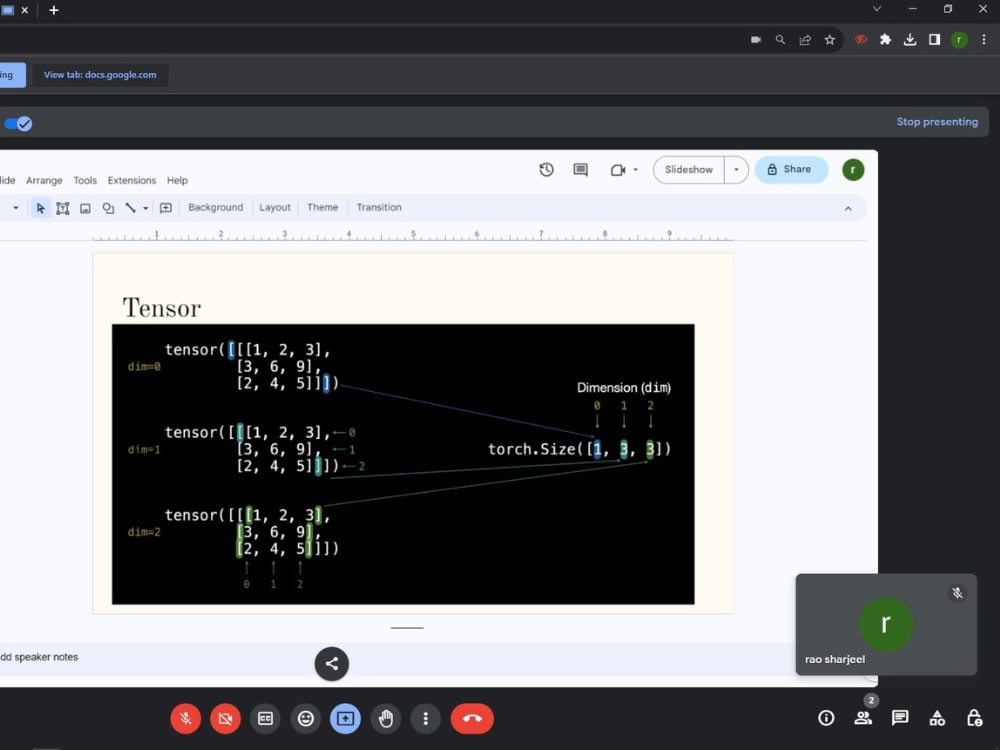Bookmark this page with star icon

(829, 40)
